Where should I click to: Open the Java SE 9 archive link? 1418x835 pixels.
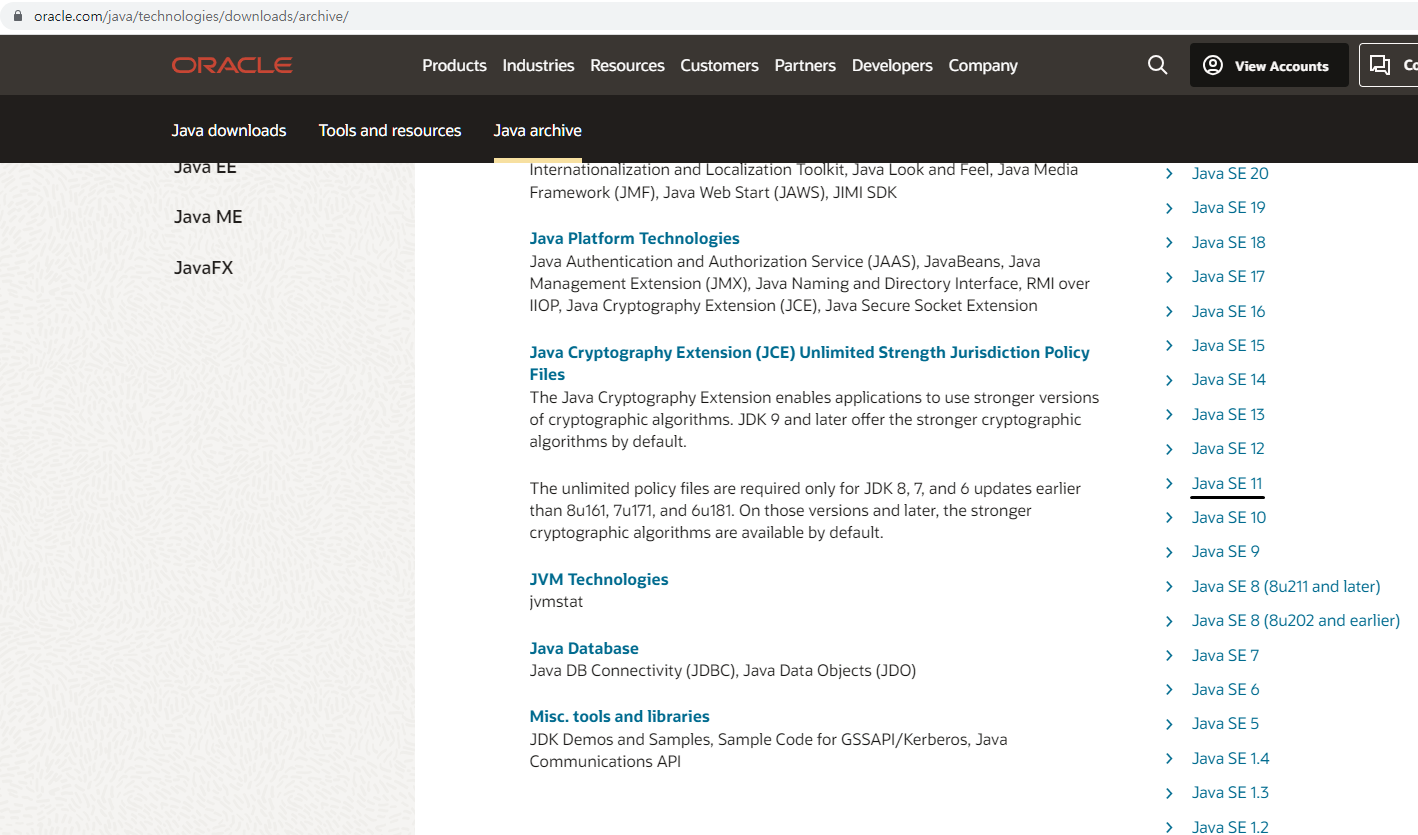pyautogui.click(x=1226, y=551)
